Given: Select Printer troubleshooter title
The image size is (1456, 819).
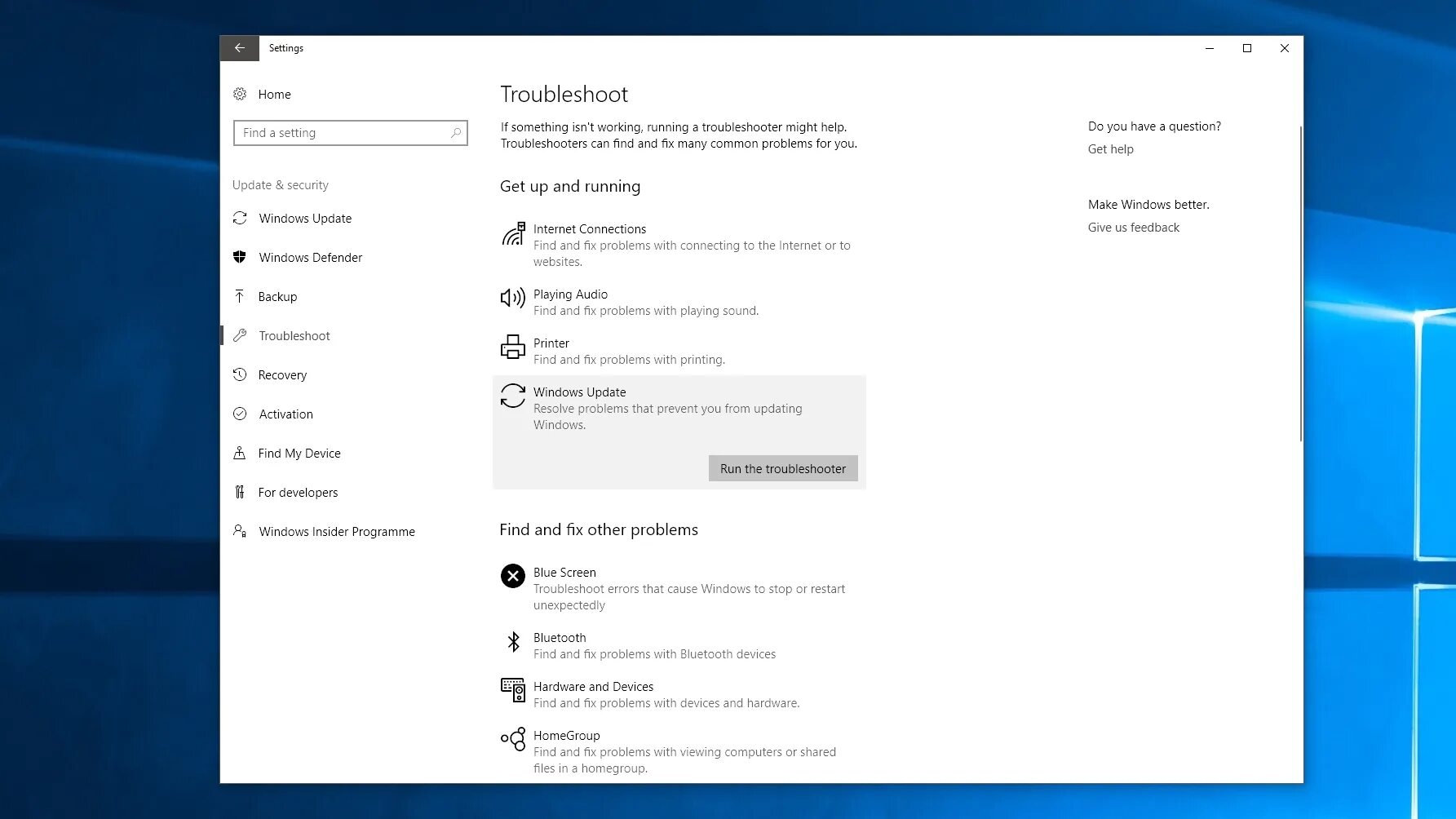Looking at the screenshot, I should click(x=551, y=343).
